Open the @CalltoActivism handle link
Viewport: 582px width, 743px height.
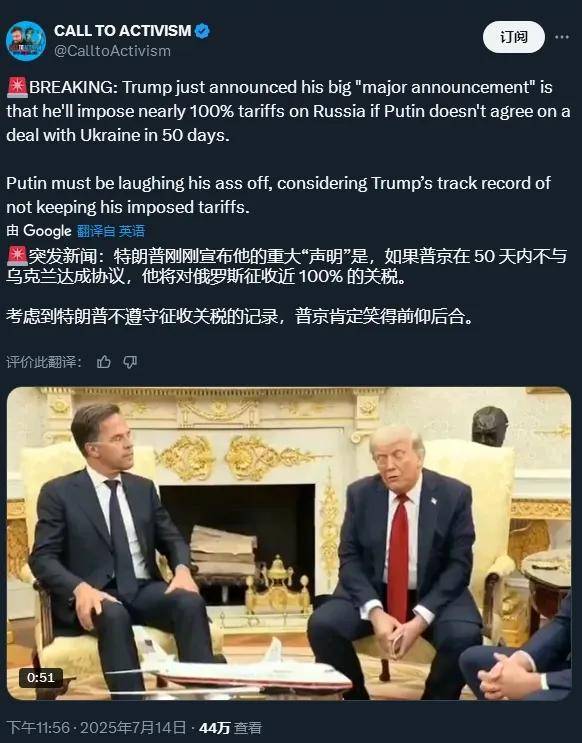(x=112, y=51)
